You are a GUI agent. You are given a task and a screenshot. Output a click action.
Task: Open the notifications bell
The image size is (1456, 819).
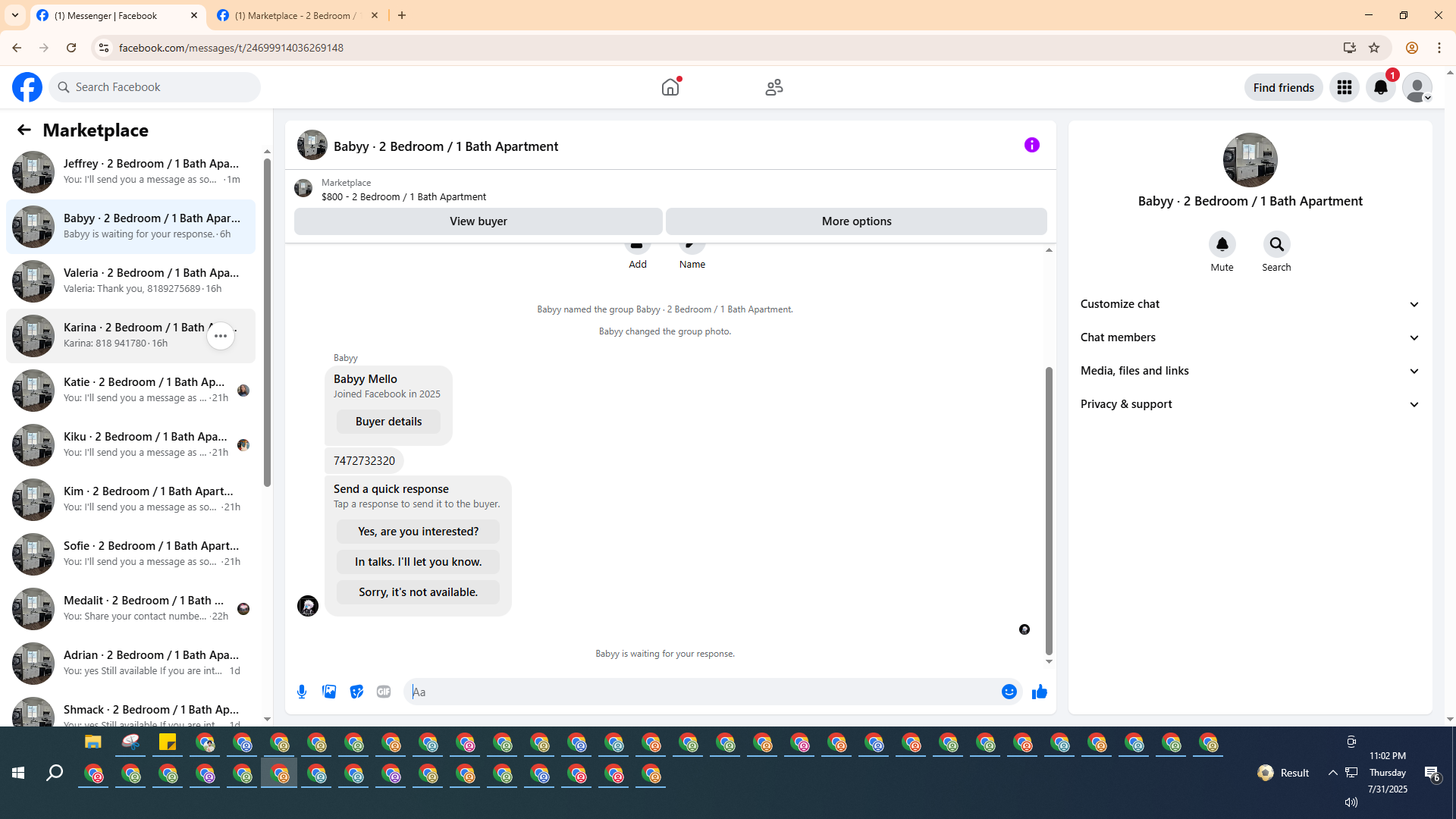point(1380,88)
